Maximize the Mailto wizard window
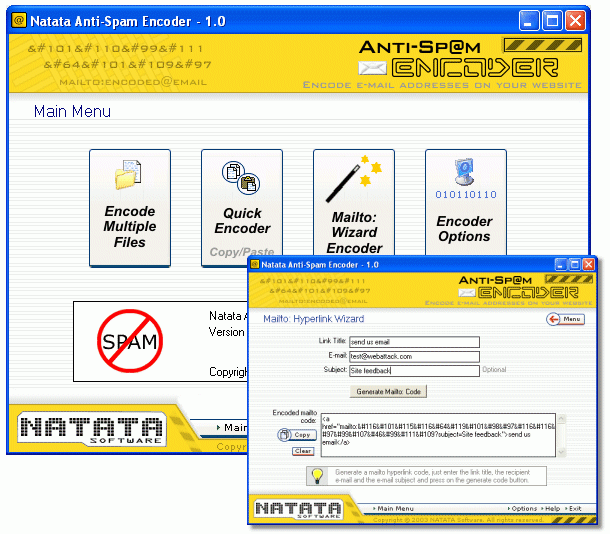 coord(575,264)
